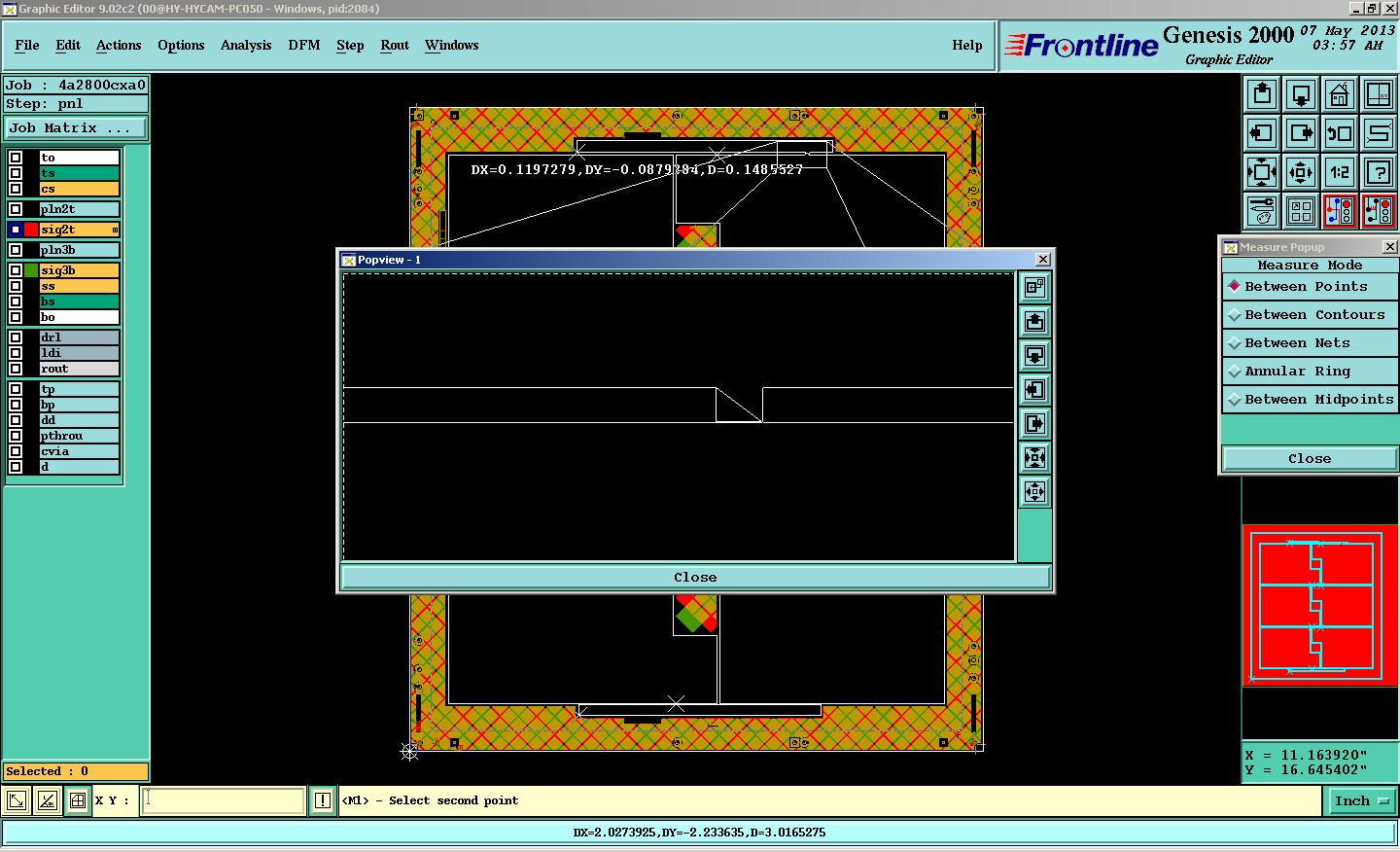Screen dimensions: 1400x852
Task: Toggle display checkbox for layer rout
Action: tap(16, 369)
